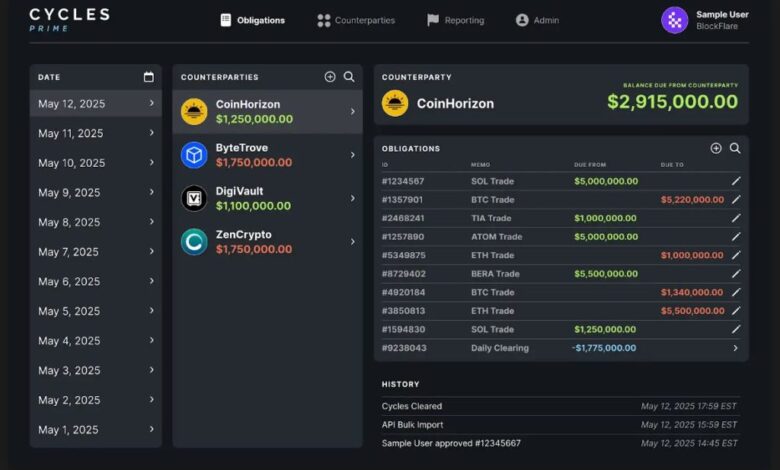Search counterparties using magnifier icon
Screen dimensions: 780x470
(349, 77)
